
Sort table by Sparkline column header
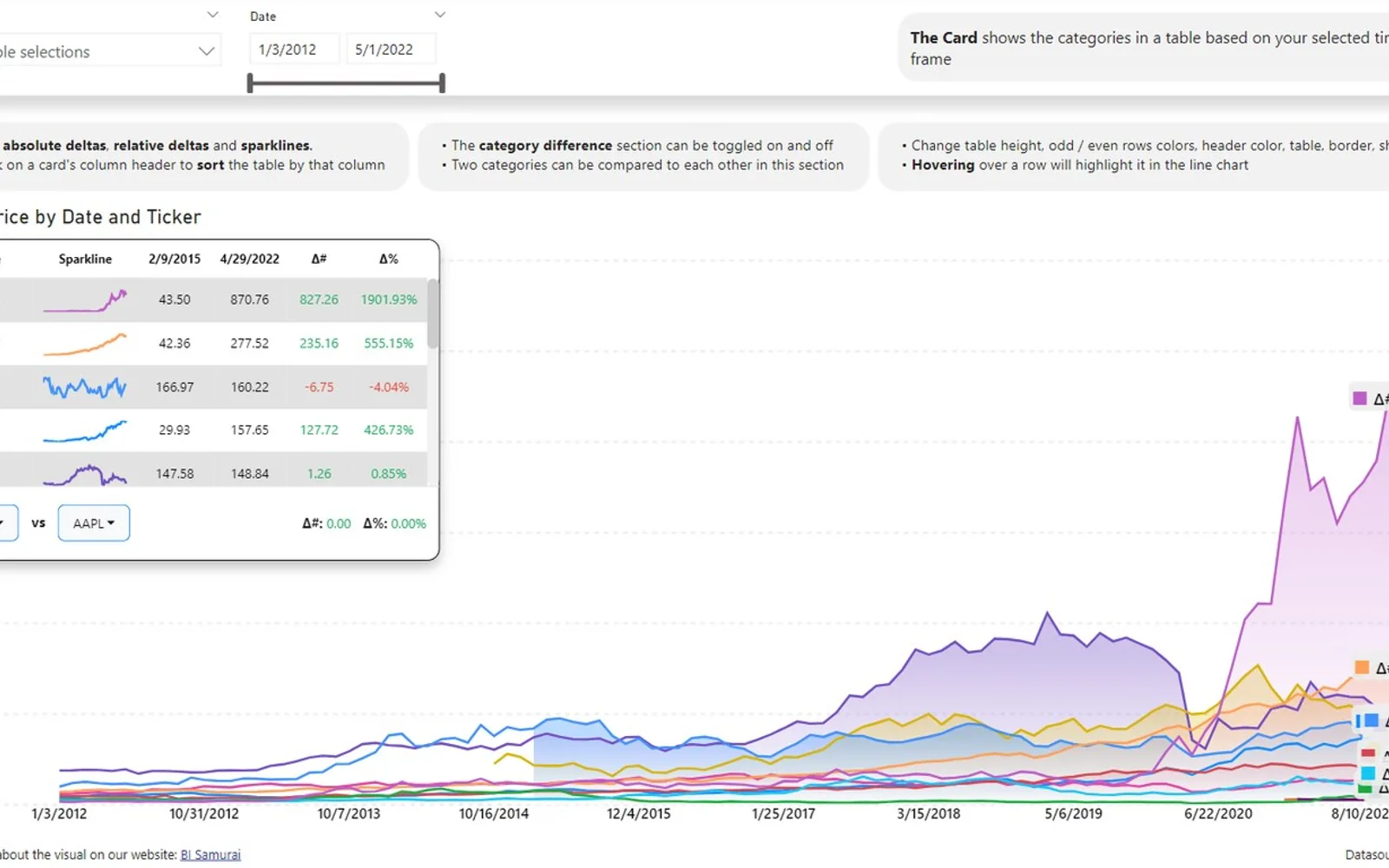pos(85,259)
